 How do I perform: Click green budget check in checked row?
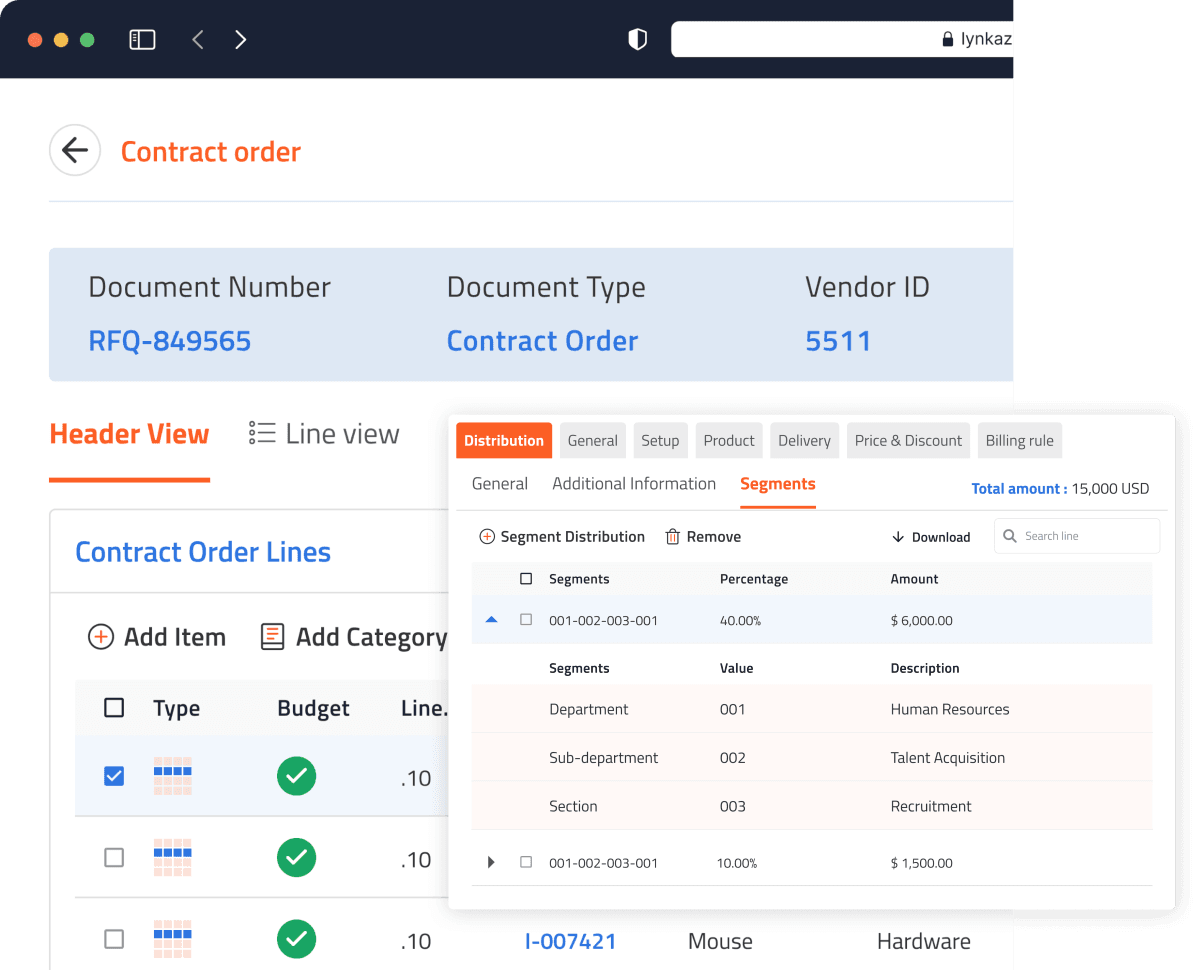pyautogui.click(x=296, y=777)
